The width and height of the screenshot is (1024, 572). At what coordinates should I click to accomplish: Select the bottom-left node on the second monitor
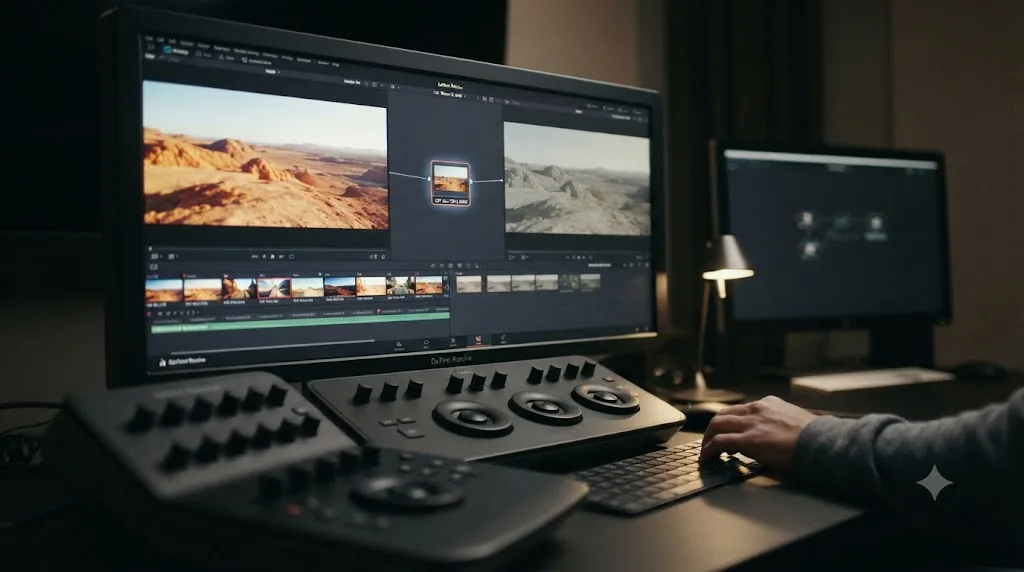click(810, 249)
